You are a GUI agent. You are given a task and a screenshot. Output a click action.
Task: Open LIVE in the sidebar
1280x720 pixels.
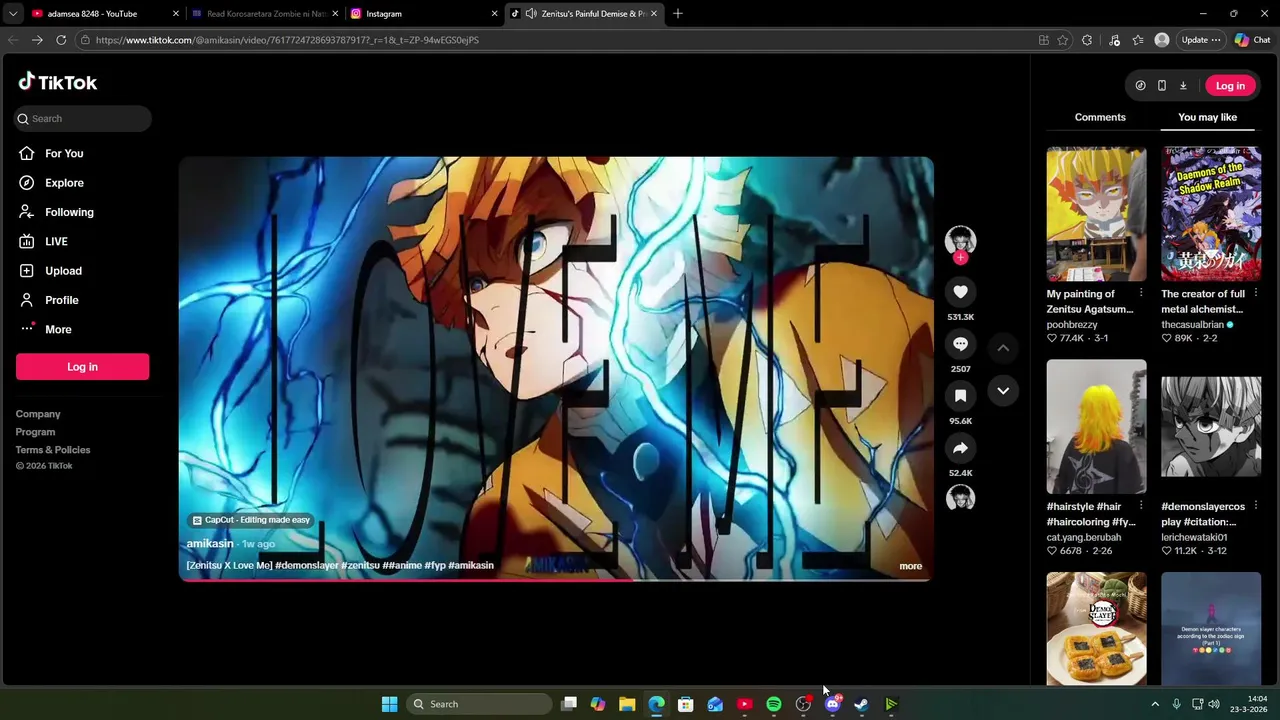tap(56, 241)
